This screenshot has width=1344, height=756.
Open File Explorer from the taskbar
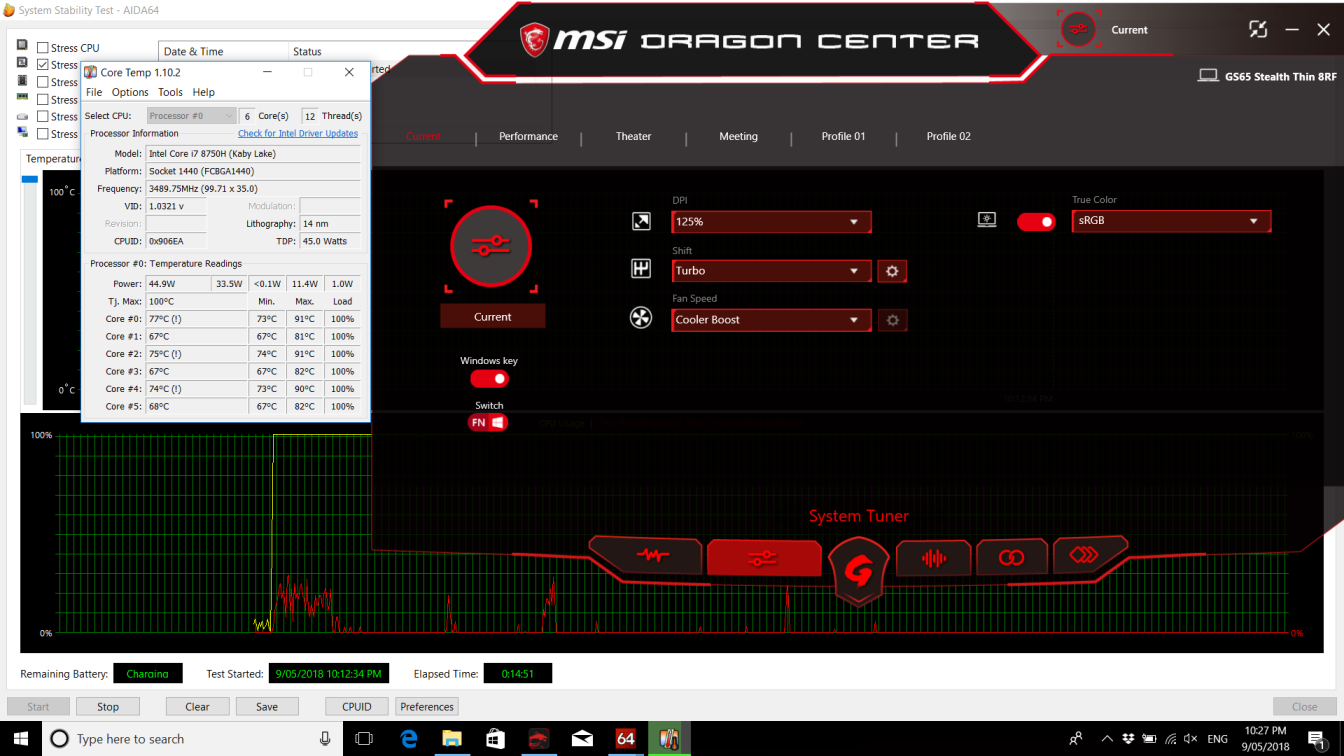click(x=452, y=739)
